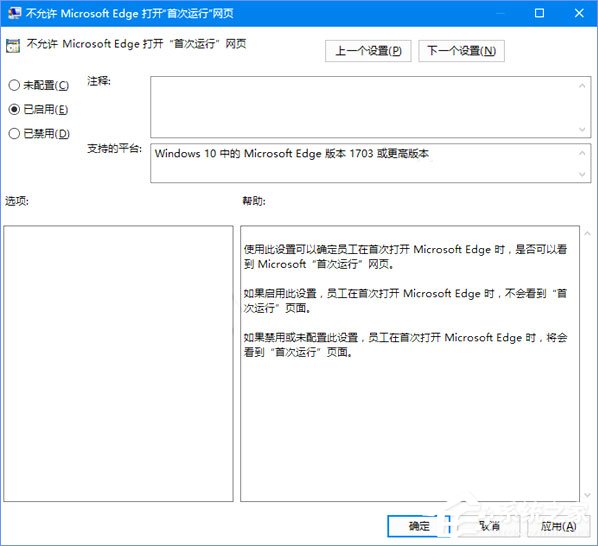Viewport: 598px width, 546px height.
Task: Click up arrow of comment box scrollbar
Action: coord(582,86)
